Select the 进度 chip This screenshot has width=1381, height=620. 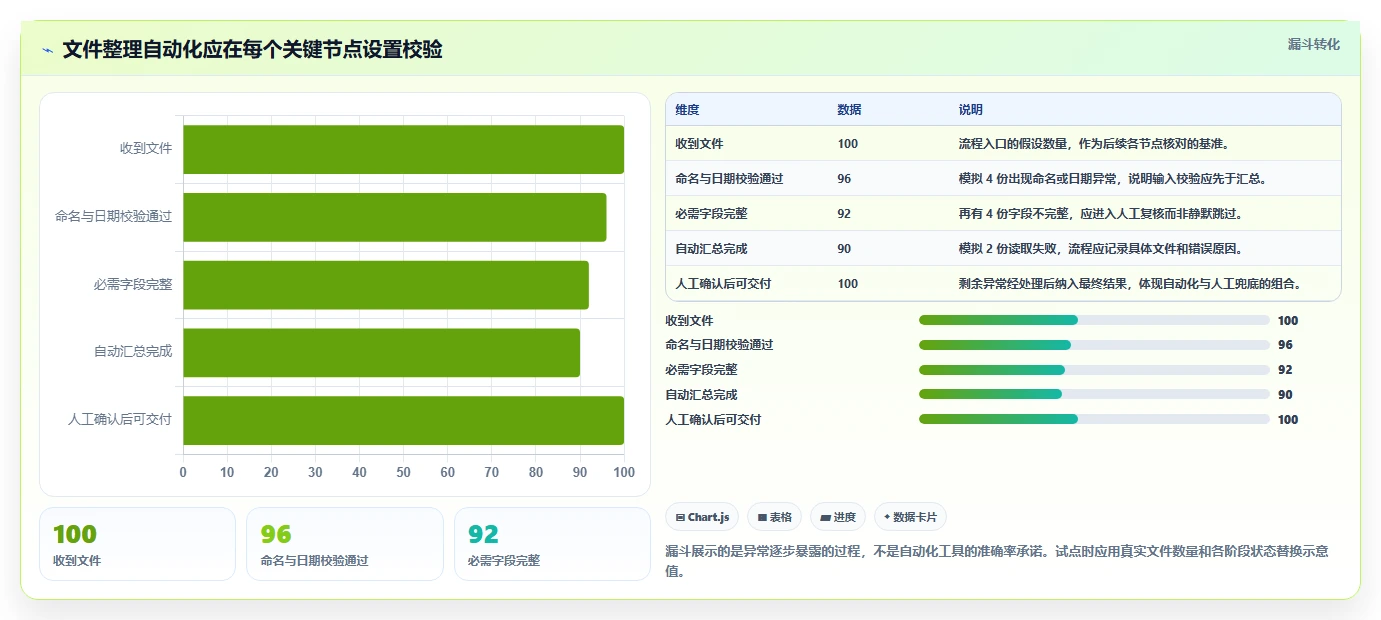pos(838,517)
